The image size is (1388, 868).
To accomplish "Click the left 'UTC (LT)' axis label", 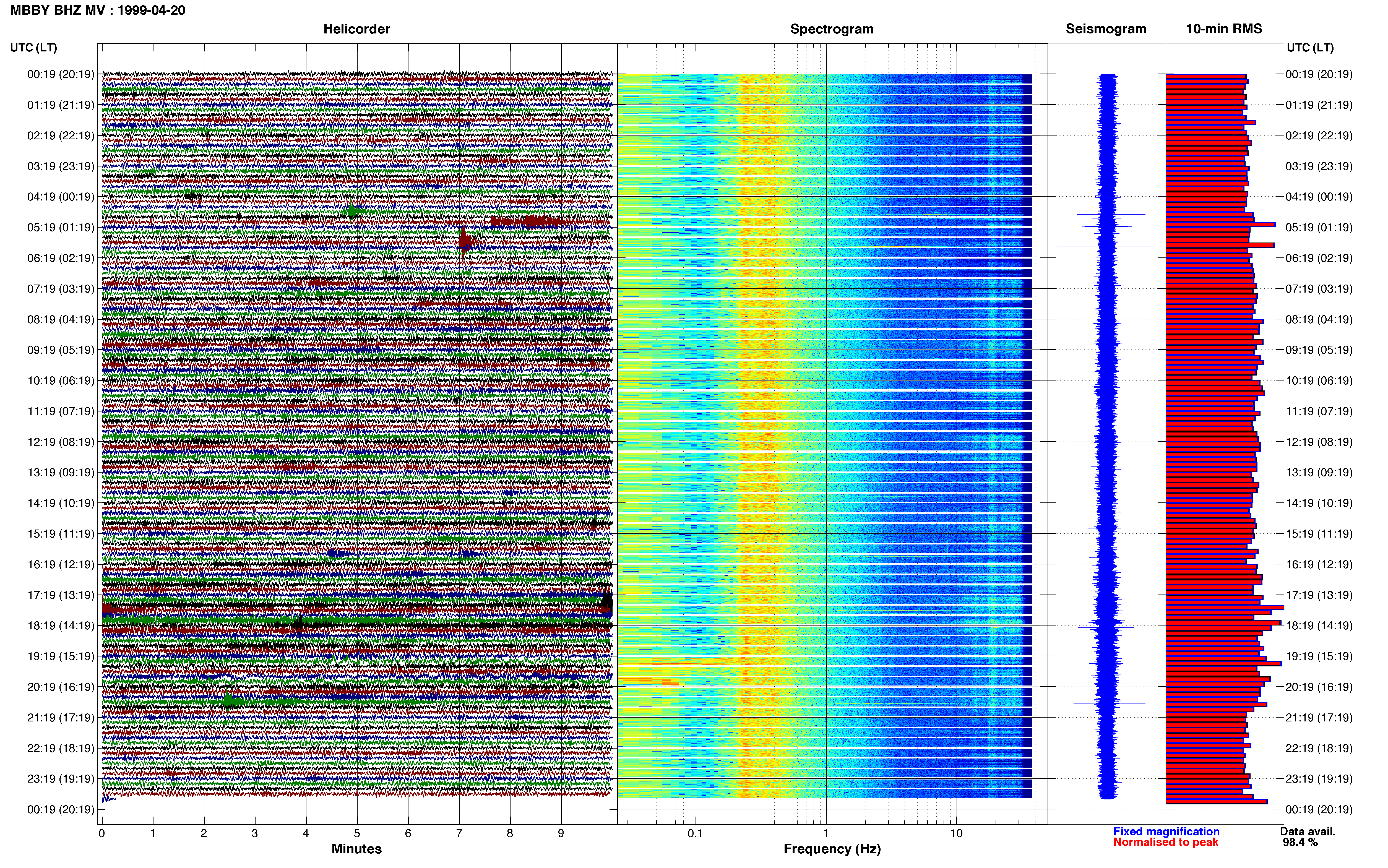I will pyautogui.click(x=33, y=48).
